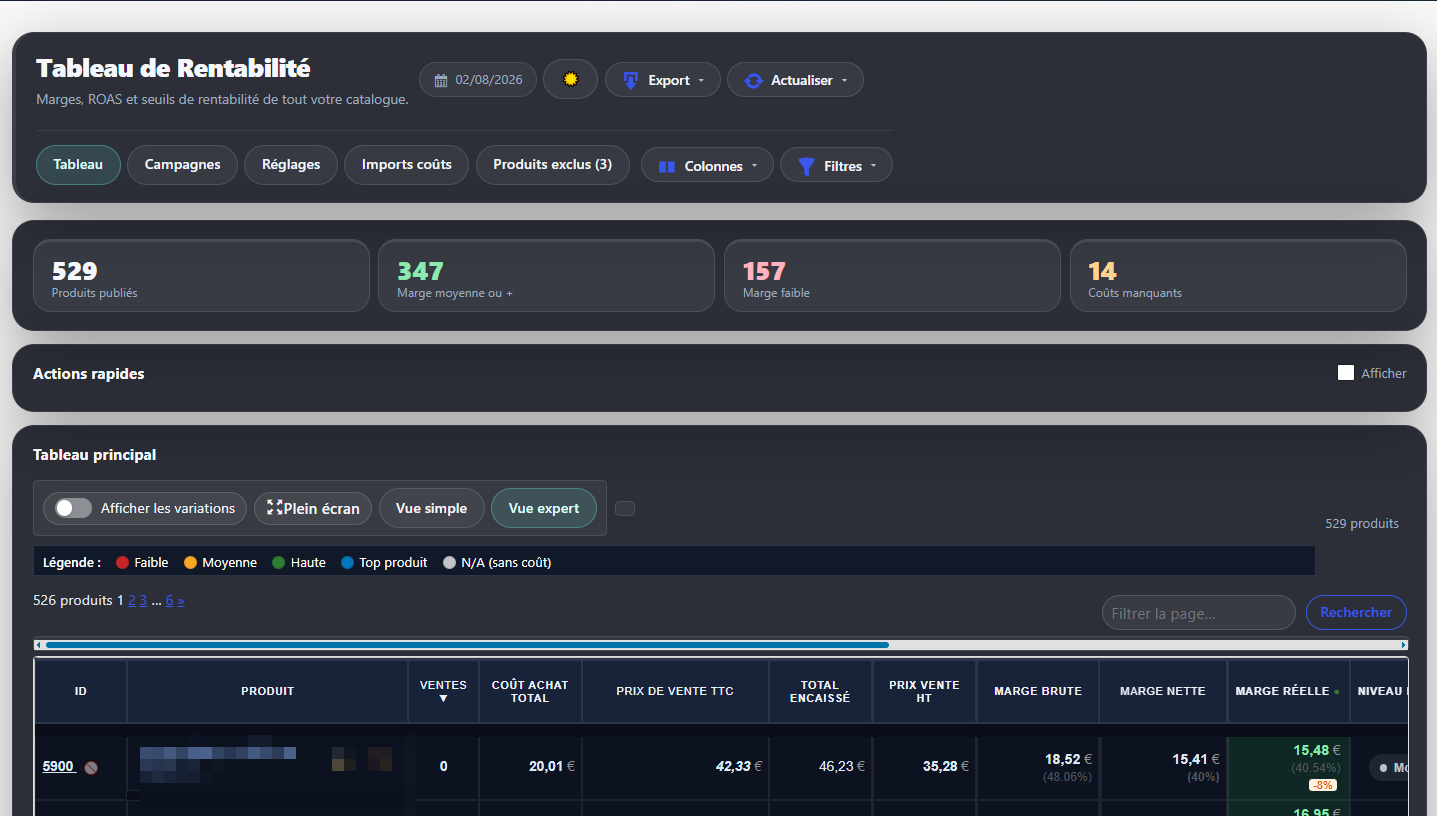Click the Rechercher button
The image size is (1437, 816).
(x=1356, y=612)
